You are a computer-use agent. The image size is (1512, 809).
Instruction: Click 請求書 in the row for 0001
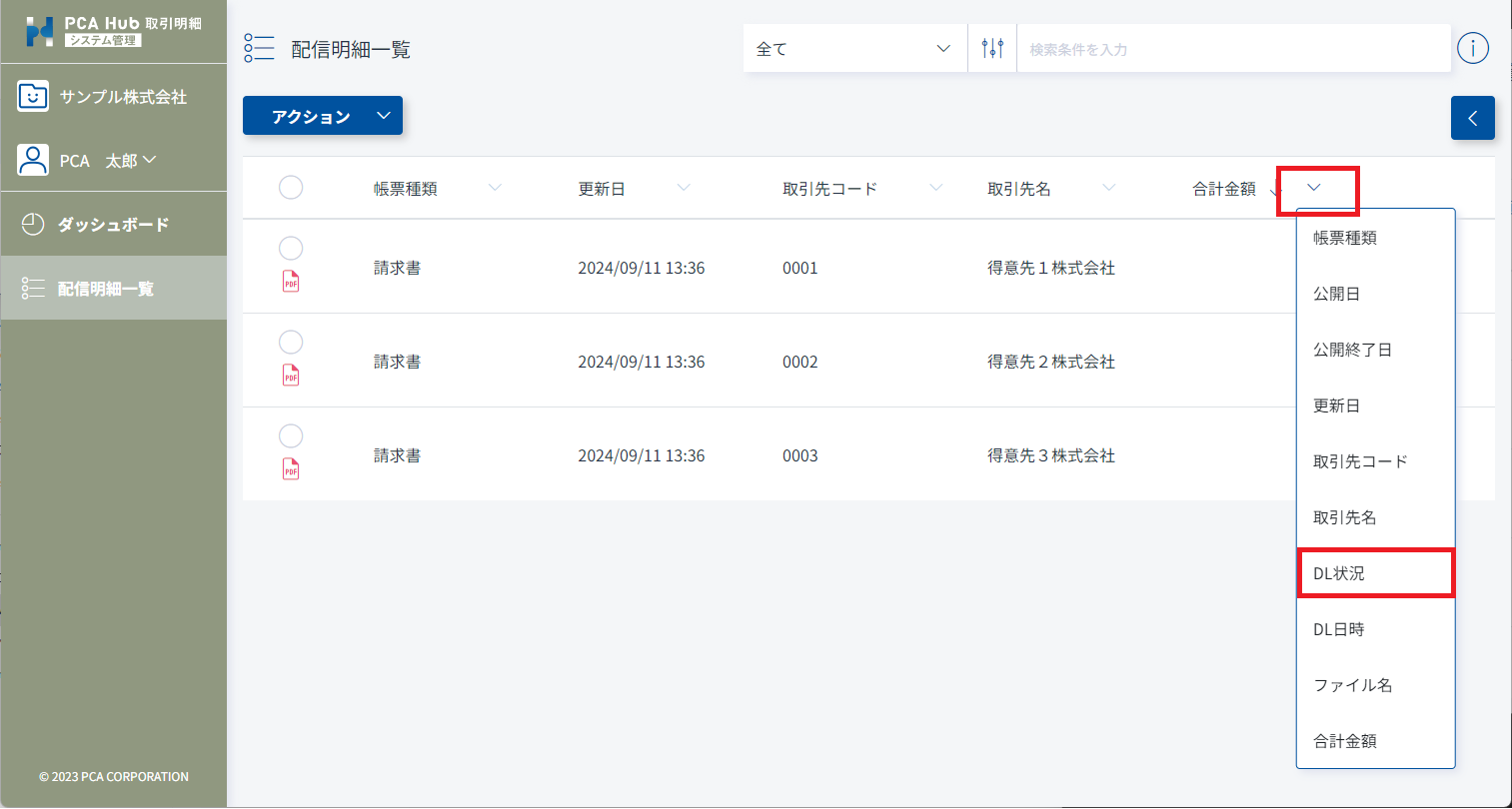[x=398, y=268]
